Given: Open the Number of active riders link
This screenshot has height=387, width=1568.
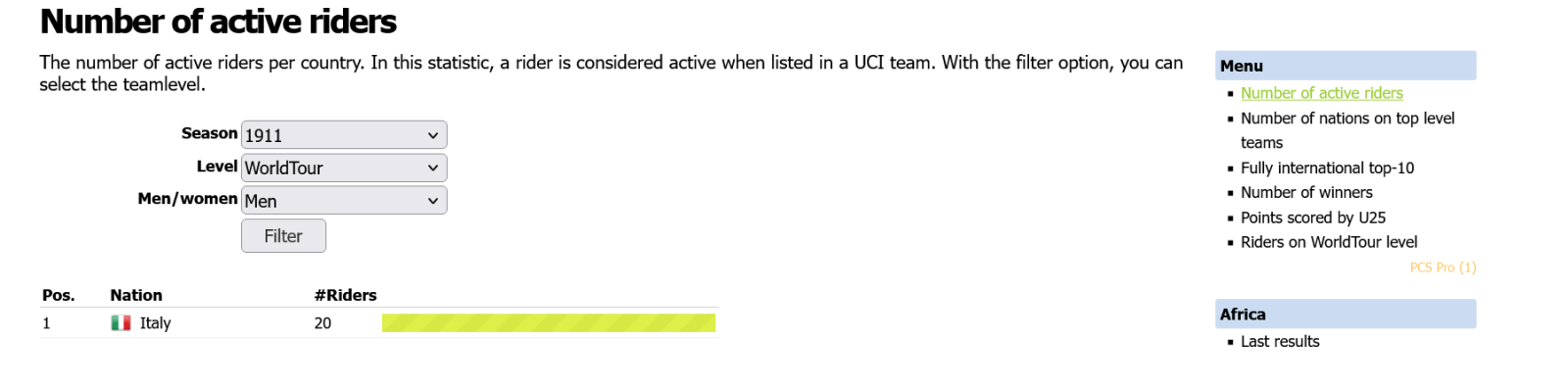Looking at the screenshot, I should (1321, 93).
